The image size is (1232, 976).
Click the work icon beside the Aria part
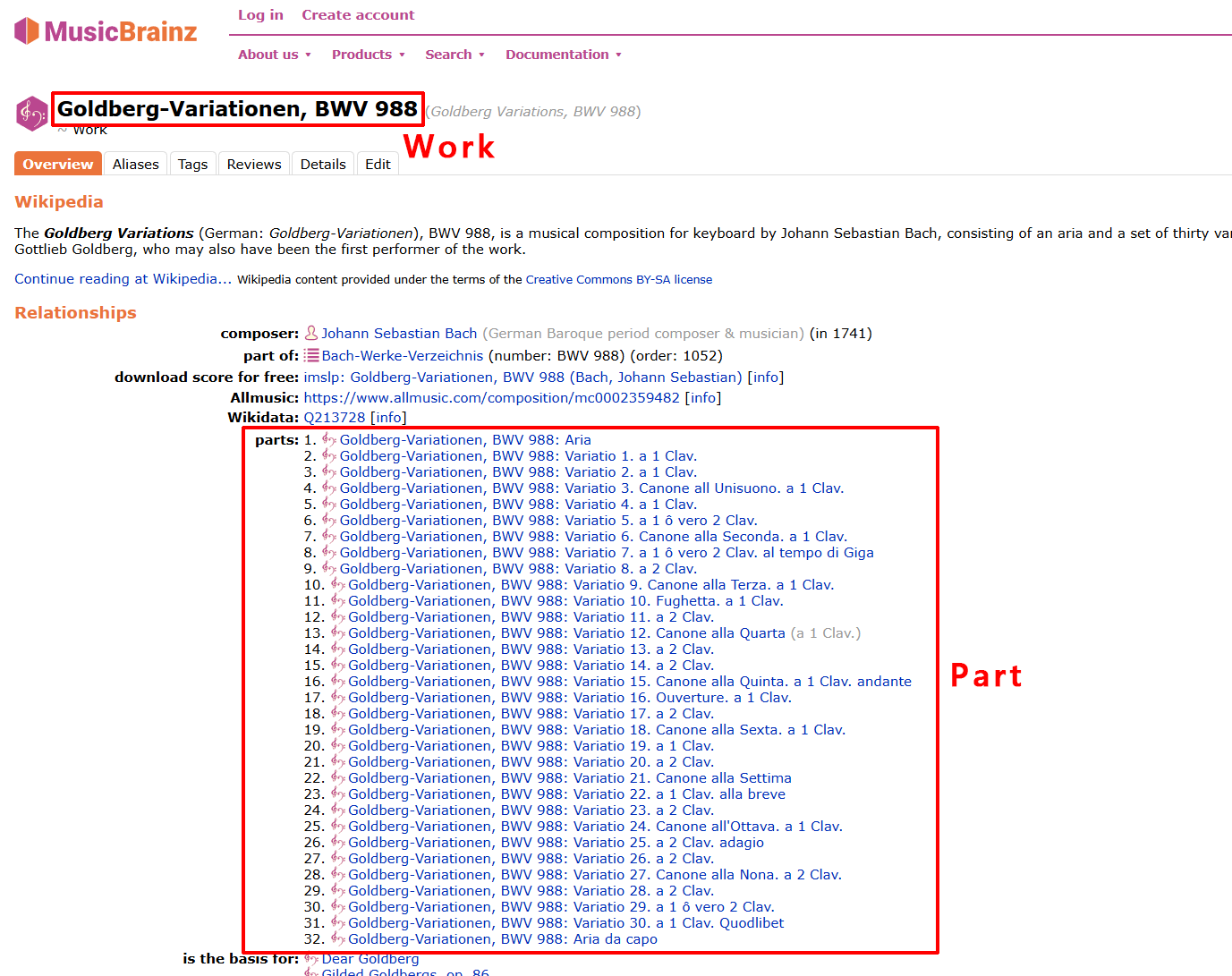pyautogui.click(x=329, y=439)
